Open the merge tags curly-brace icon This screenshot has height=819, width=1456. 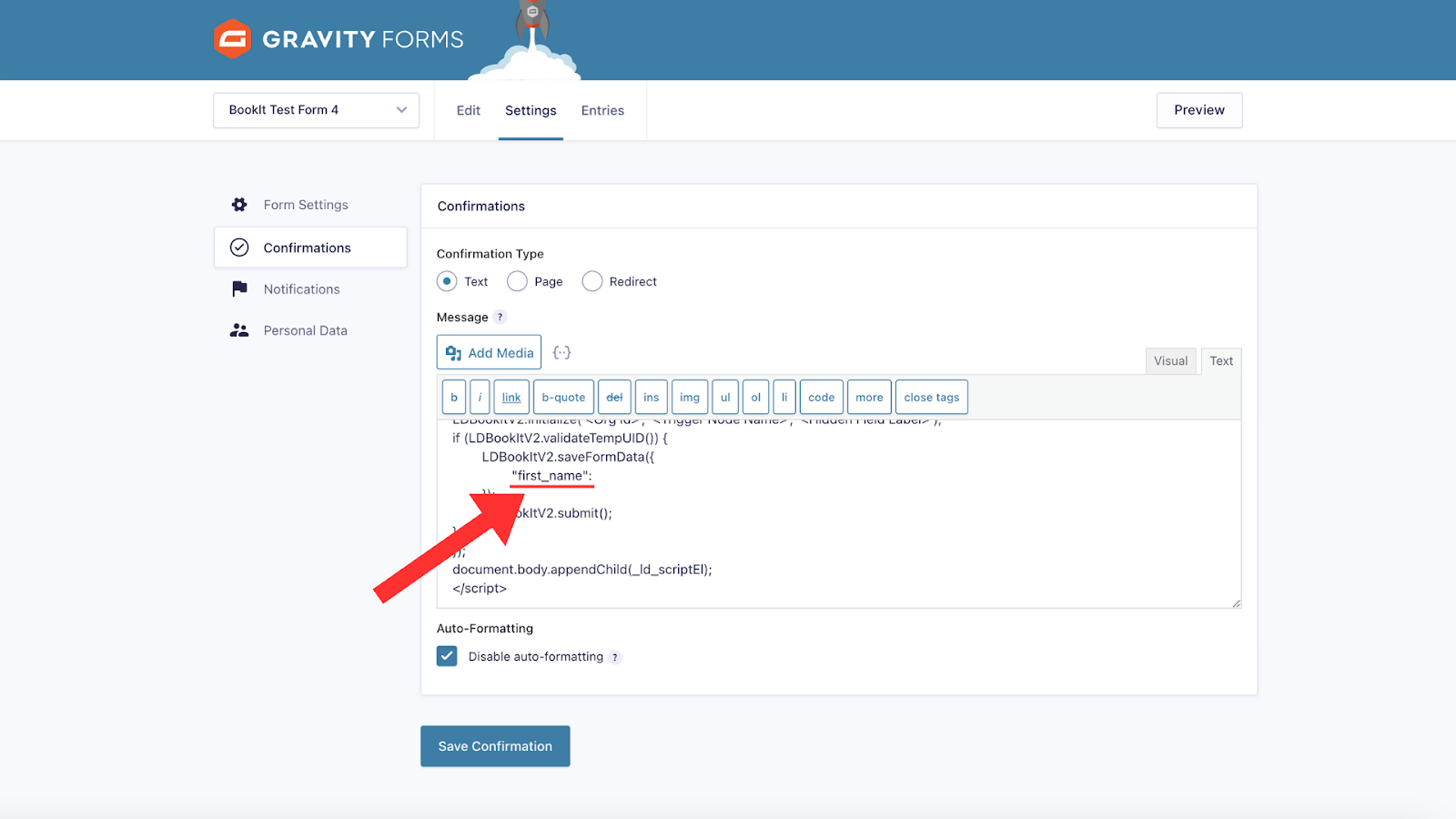pyautogui.click(x=561, y=353)
